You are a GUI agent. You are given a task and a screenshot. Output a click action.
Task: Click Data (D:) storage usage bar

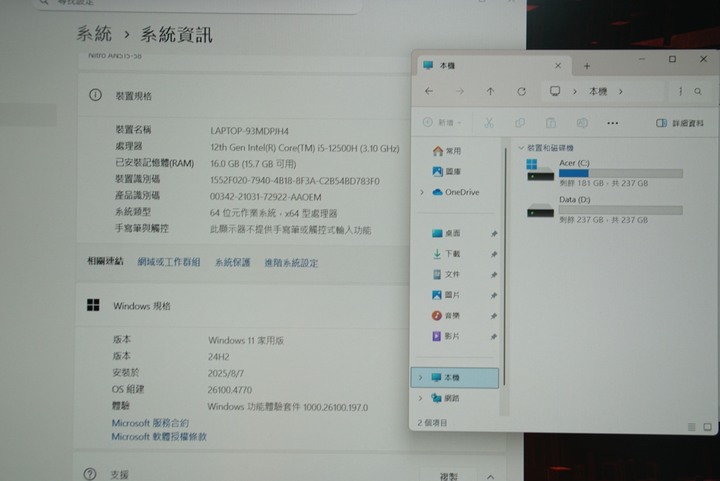click(x=621, y=210)
